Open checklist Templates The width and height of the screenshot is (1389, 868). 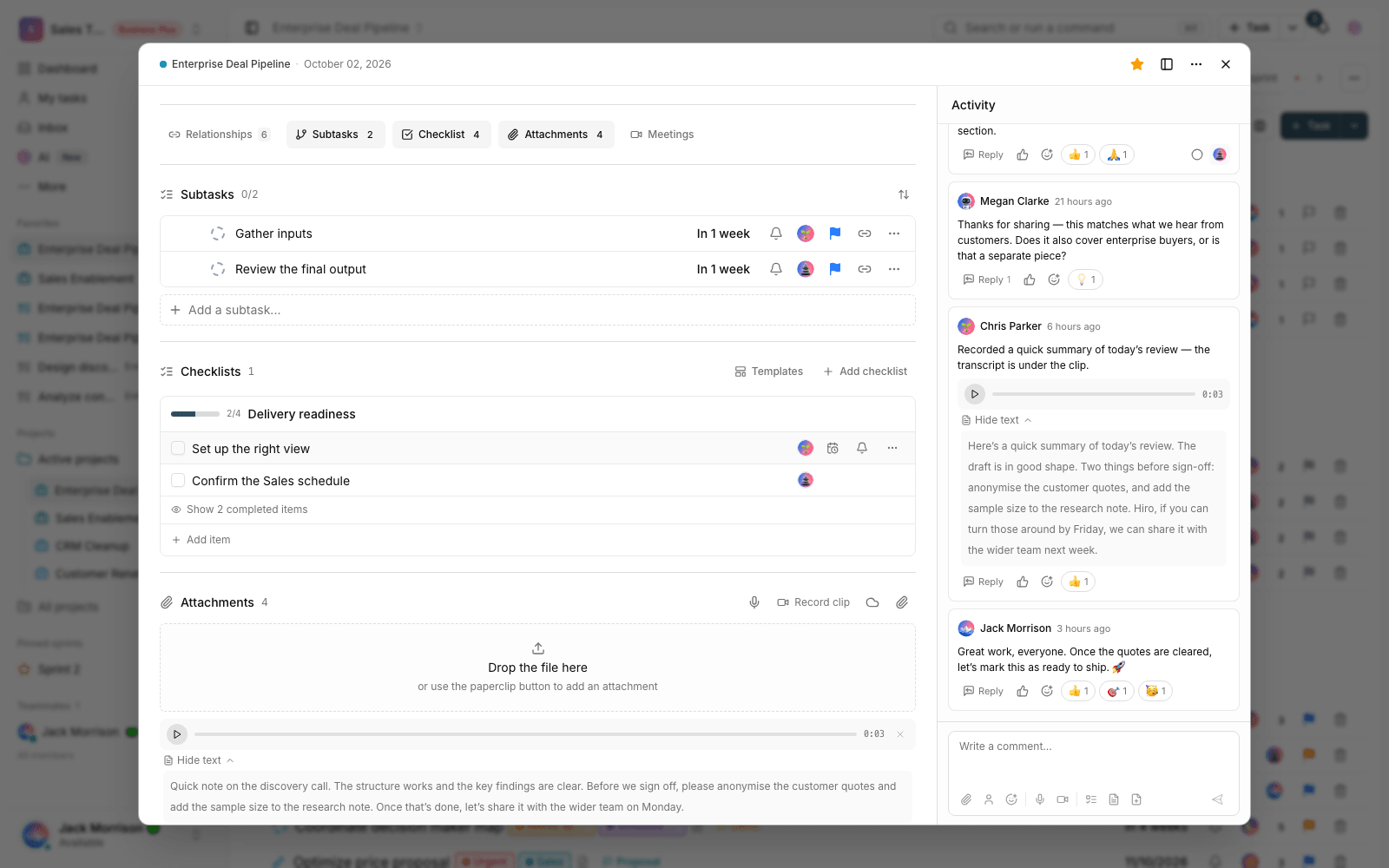(769, 372)
